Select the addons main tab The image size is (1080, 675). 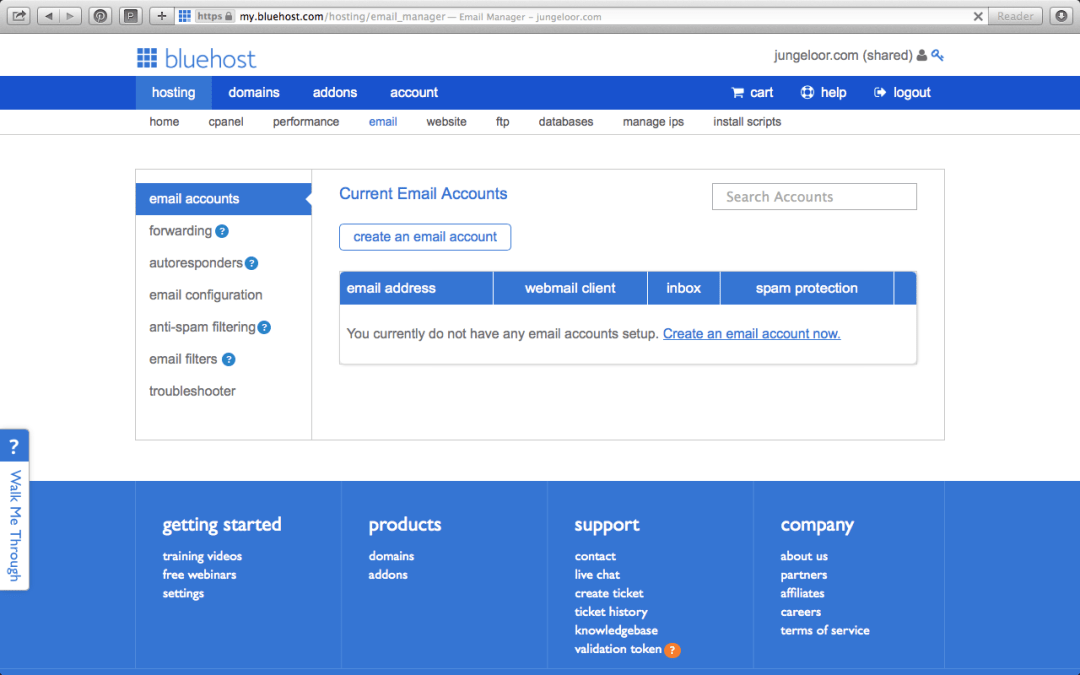(335, 92)
